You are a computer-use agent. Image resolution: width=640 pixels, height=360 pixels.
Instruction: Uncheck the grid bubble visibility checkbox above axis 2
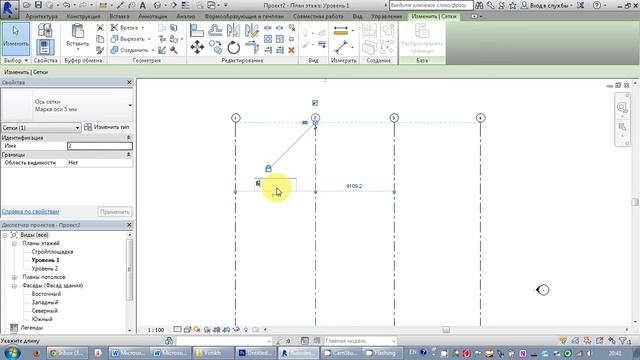click(x=315, y=103)
